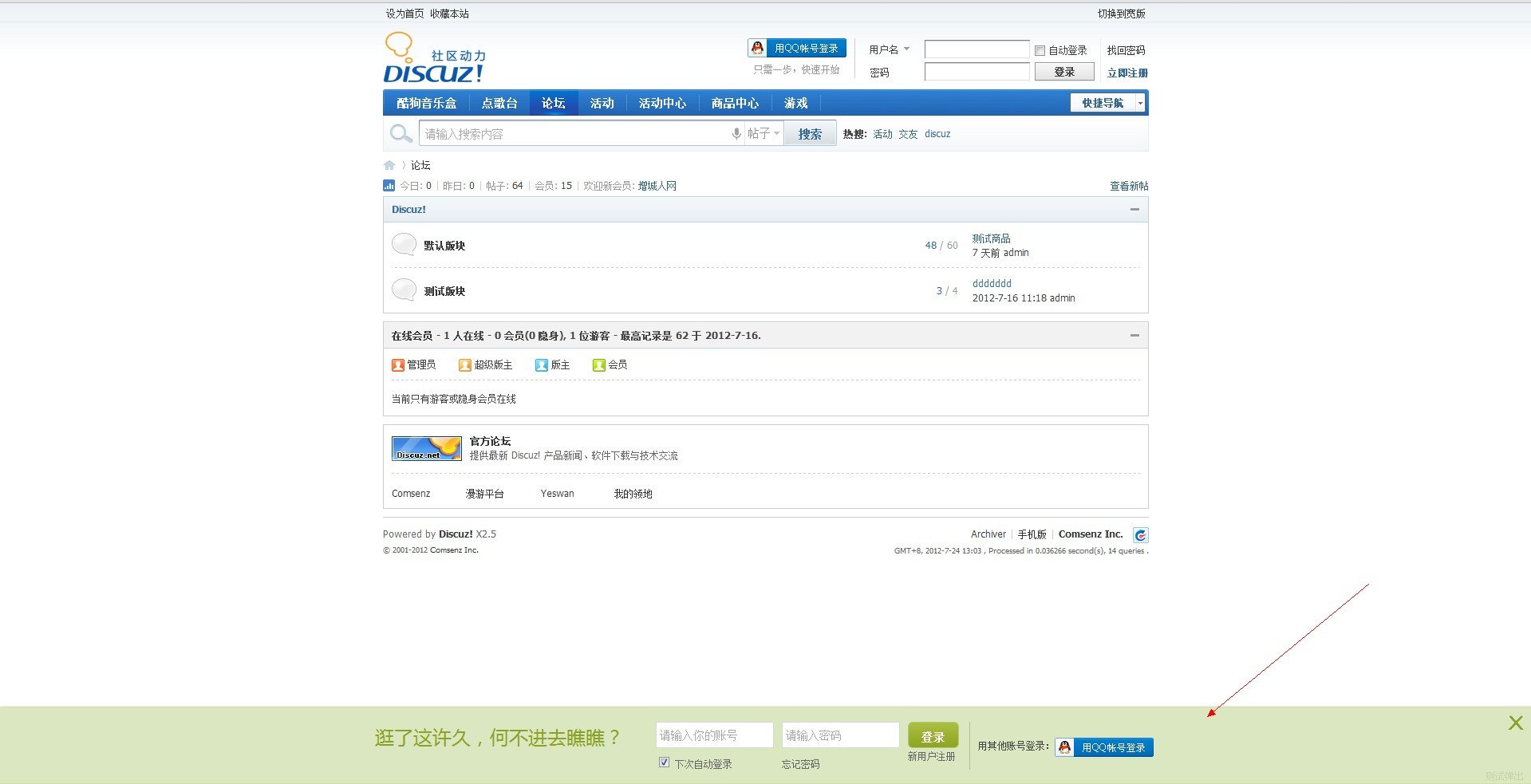The image size is (1531, 784).
Task: Open new member 增城人网 profile
Action: (x=657, y=186)
